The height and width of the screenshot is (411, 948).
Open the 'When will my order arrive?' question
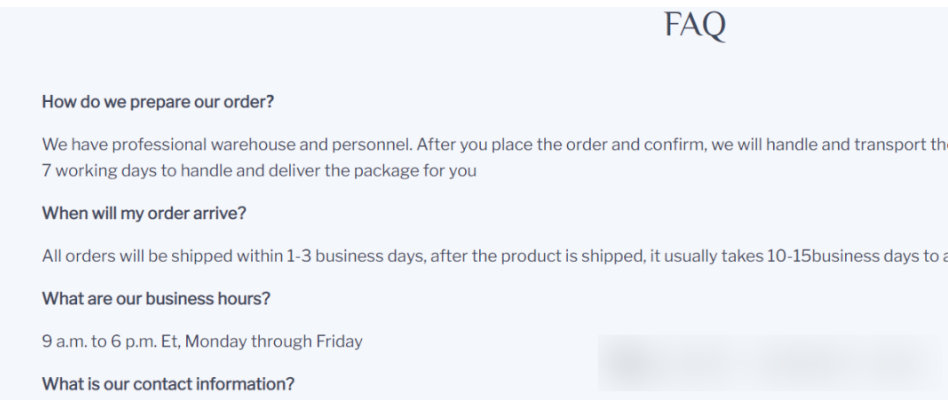tap(144, 213)
